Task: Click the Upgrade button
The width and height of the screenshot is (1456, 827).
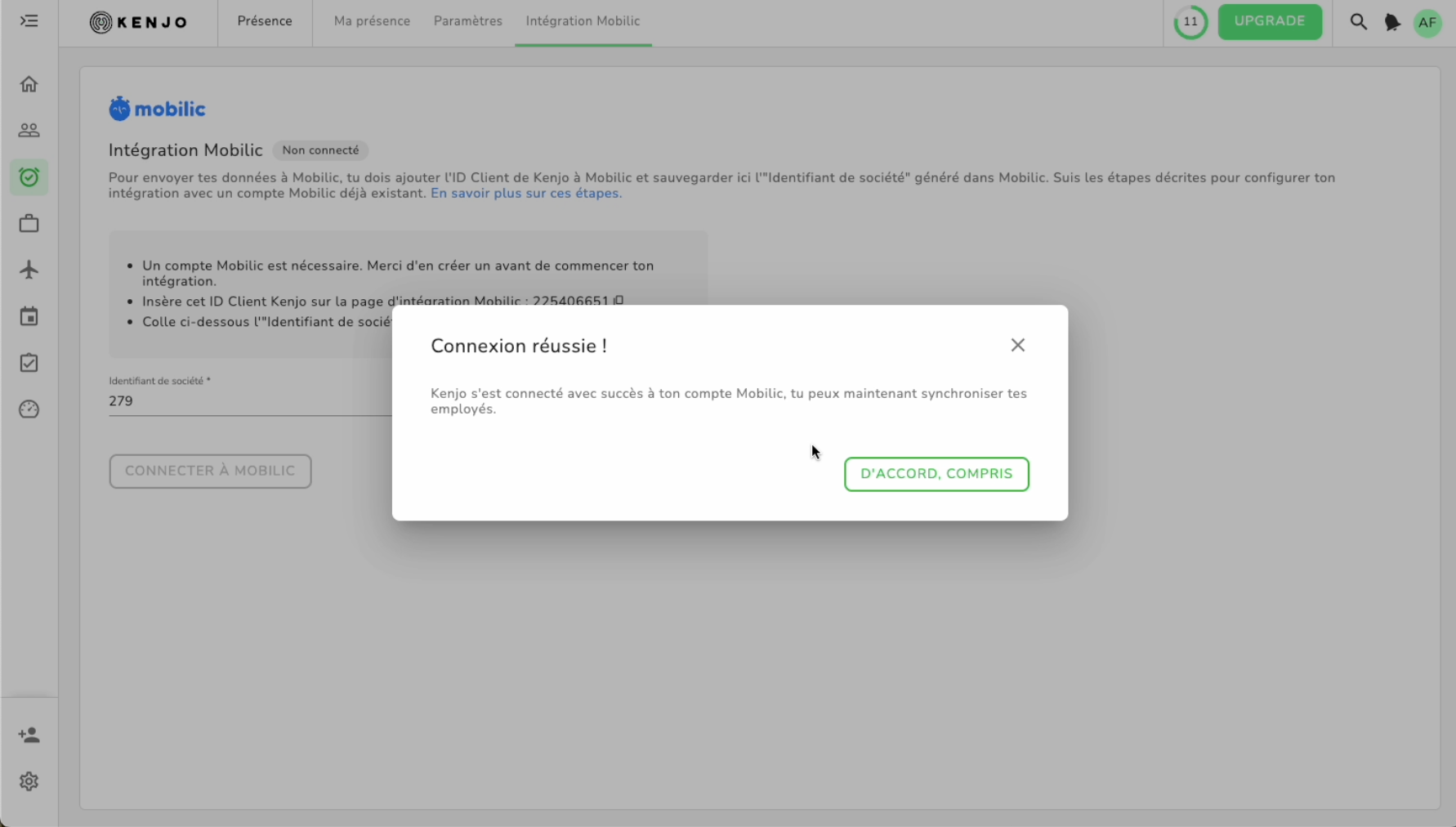Action: click(x=1270, y=21)
